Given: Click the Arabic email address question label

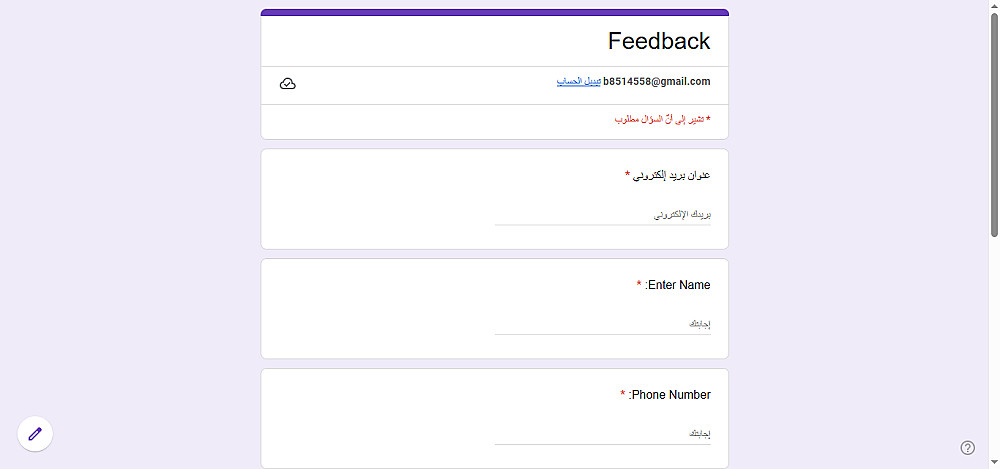Looking at the screenshot, I should (672, 175).
